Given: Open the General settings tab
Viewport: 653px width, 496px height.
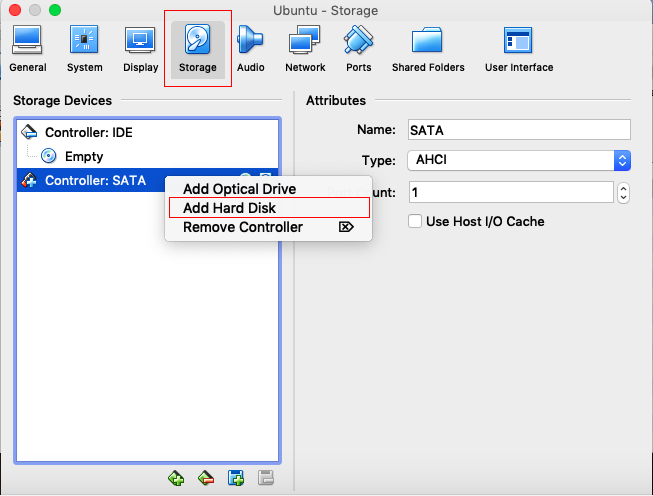Looking at the screenshot, I should pyautogui.click(x=27, y=49).
